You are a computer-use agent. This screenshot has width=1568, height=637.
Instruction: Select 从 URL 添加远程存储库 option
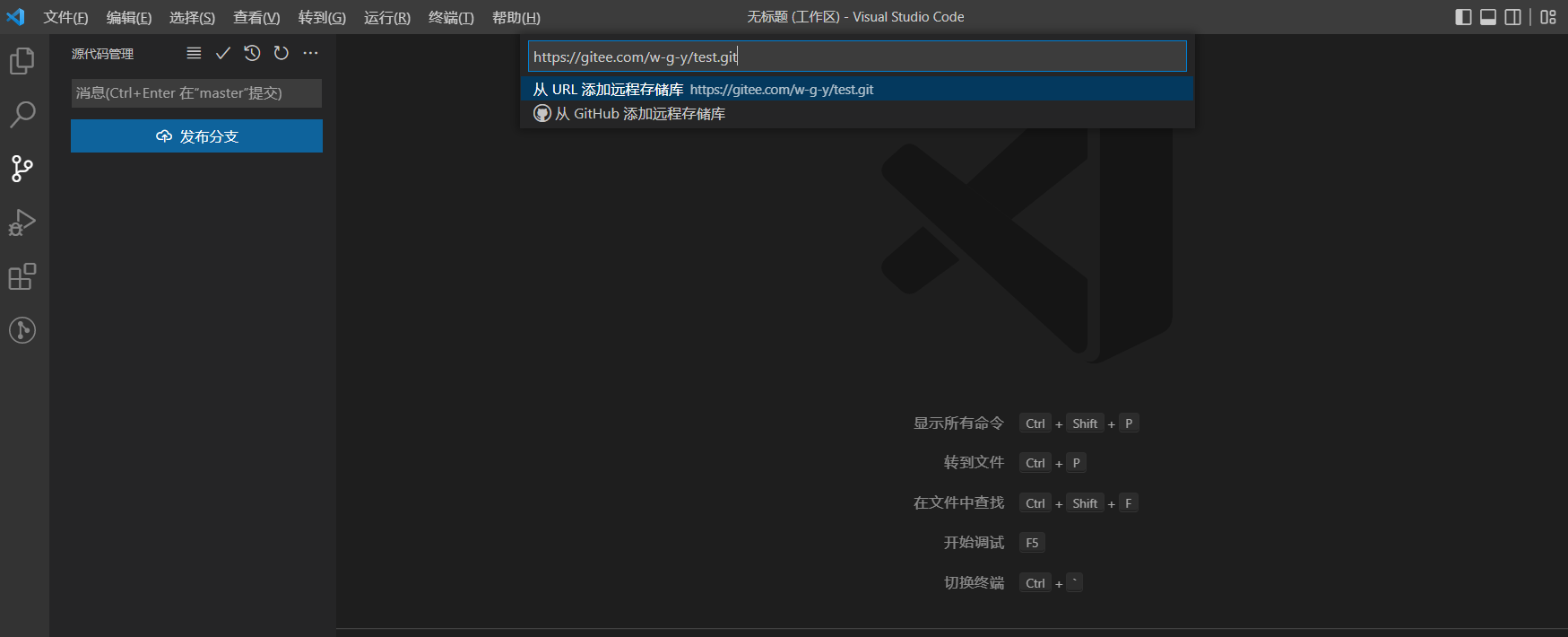pos(857,89)
